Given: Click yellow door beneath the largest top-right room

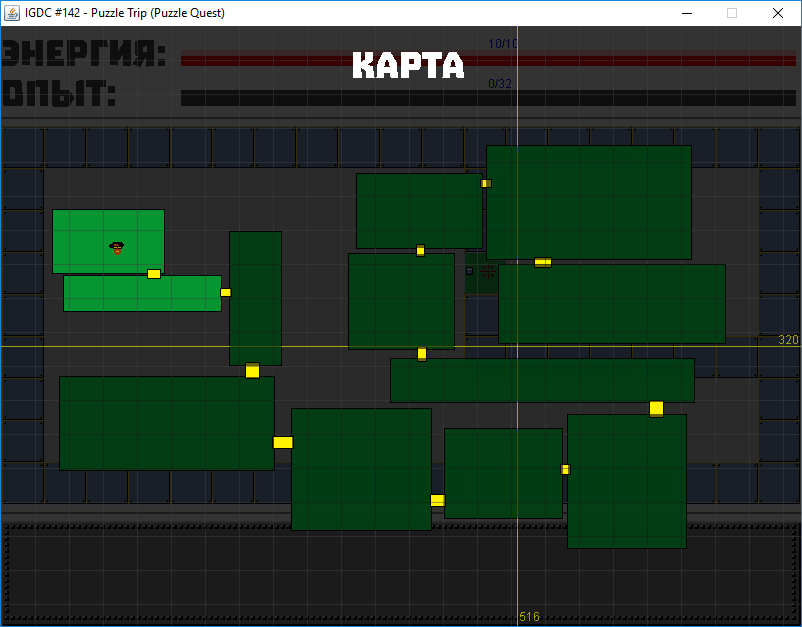Looking at the screenshot, I should 543,262.
